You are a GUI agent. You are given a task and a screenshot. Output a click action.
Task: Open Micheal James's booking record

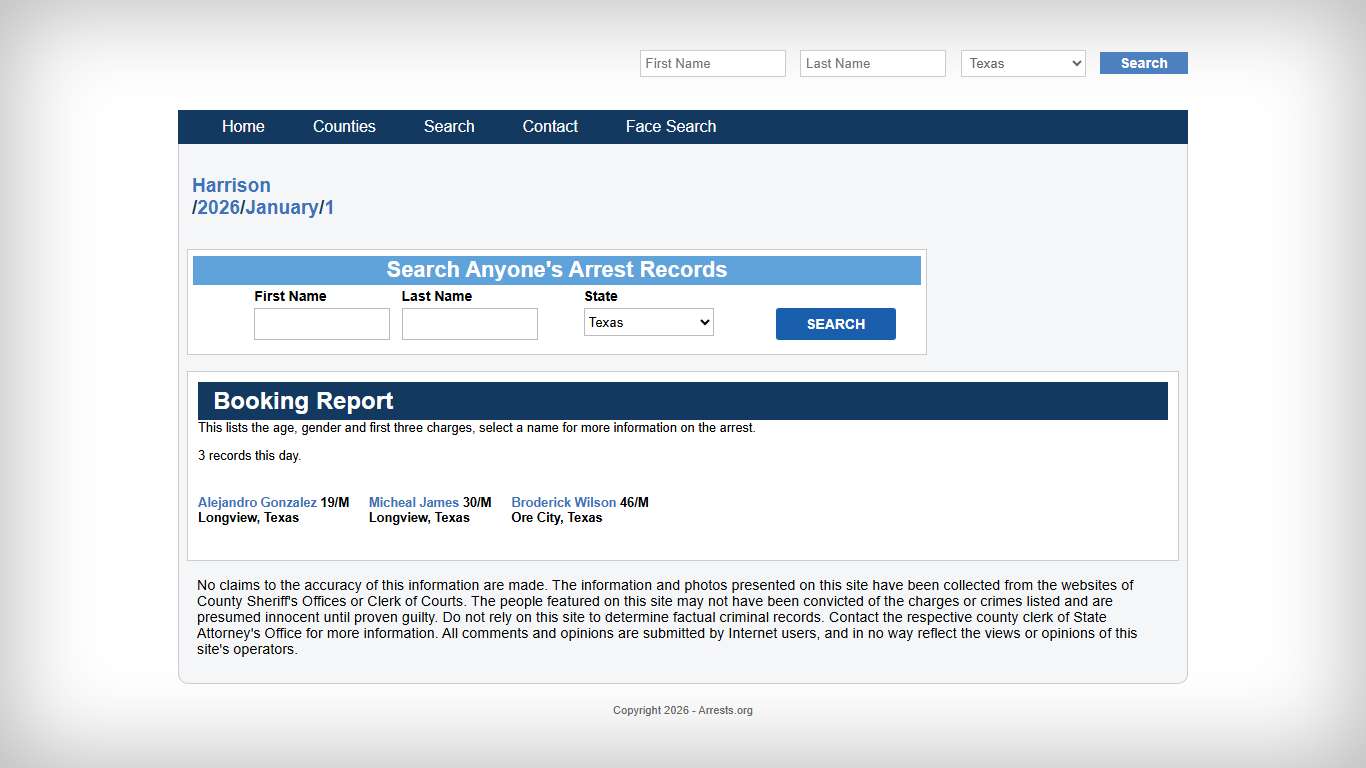413,502
